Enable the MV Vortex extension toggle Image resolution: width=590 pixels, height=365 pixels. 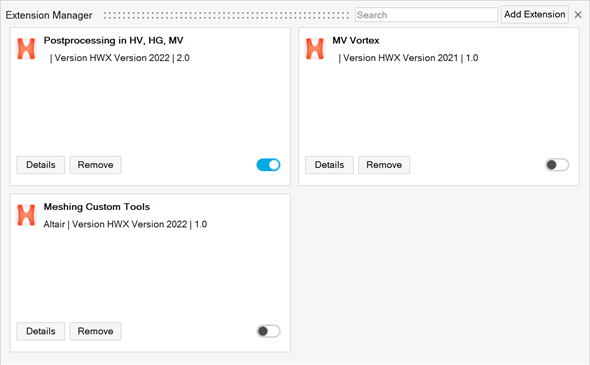pos(557,165)
